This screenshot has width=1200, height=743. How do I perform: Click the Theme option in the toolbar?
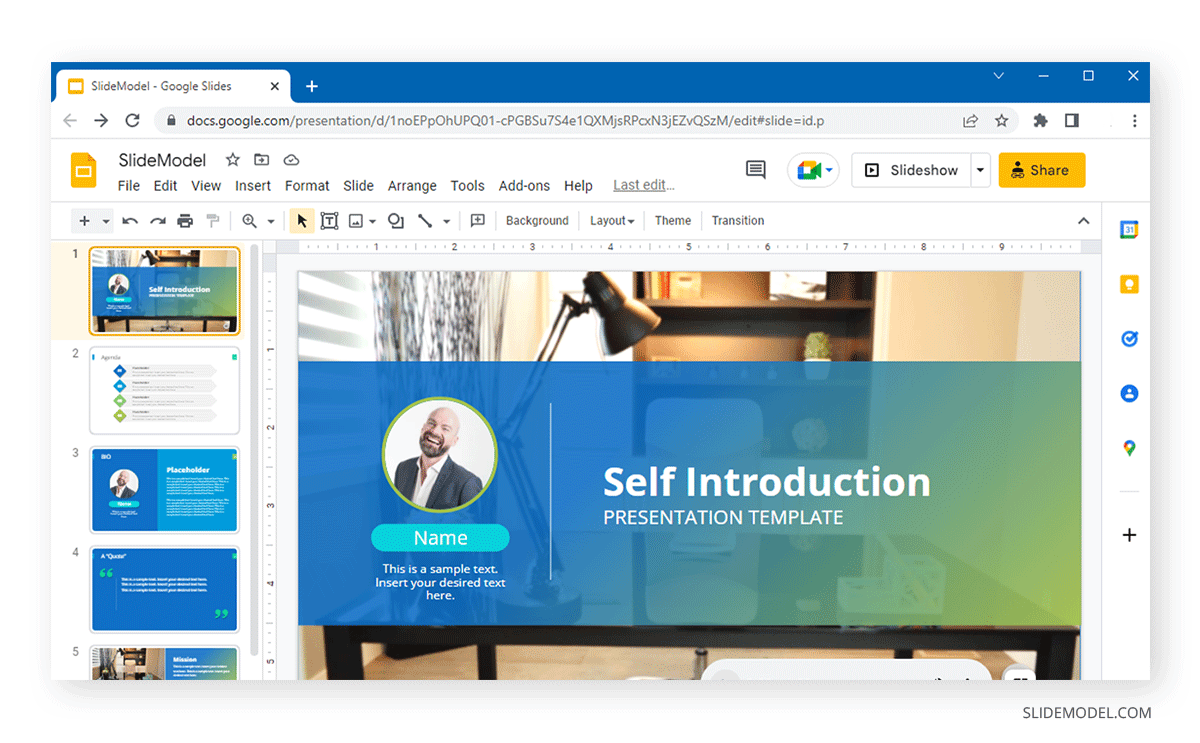coord(672,220)
